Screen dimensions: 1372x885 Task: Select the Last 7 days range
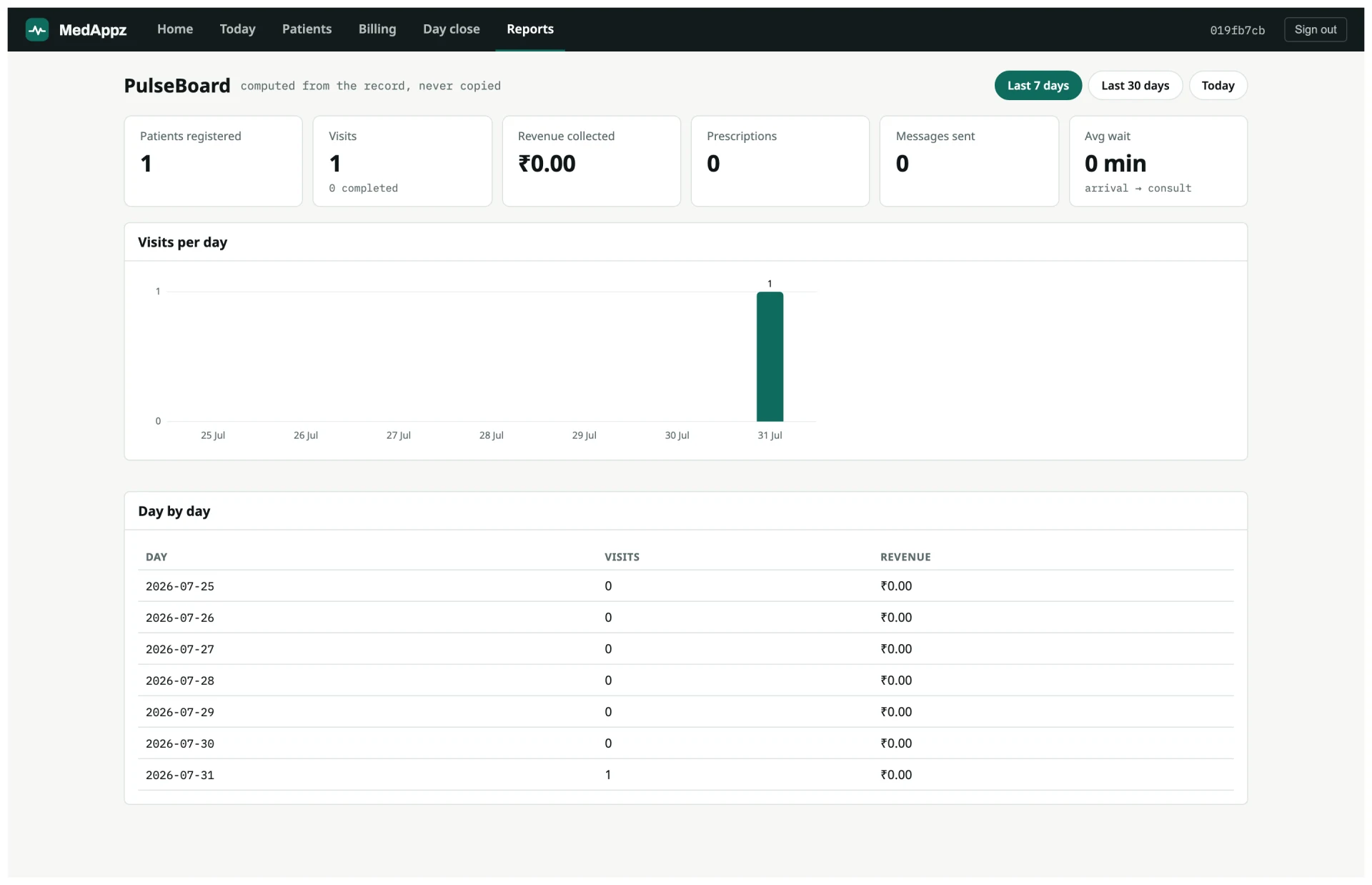click(1038, 86)
